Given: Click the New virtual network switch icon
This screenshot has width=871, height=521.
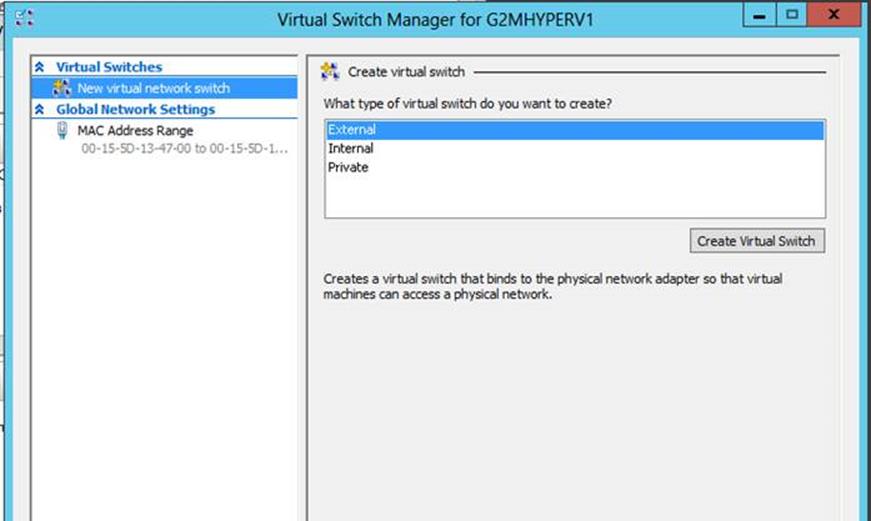Looking at the screenshot, I should point(62,88).
